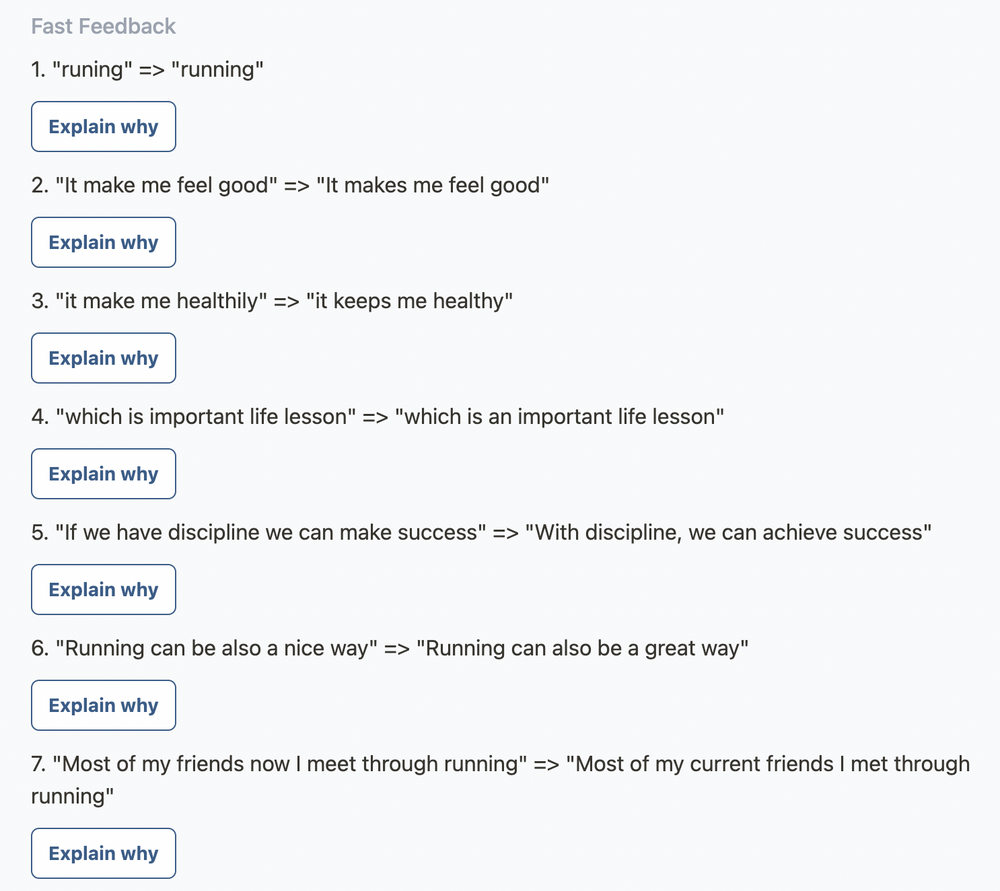Click Explain why under the discipline feedback

(103, 589)
